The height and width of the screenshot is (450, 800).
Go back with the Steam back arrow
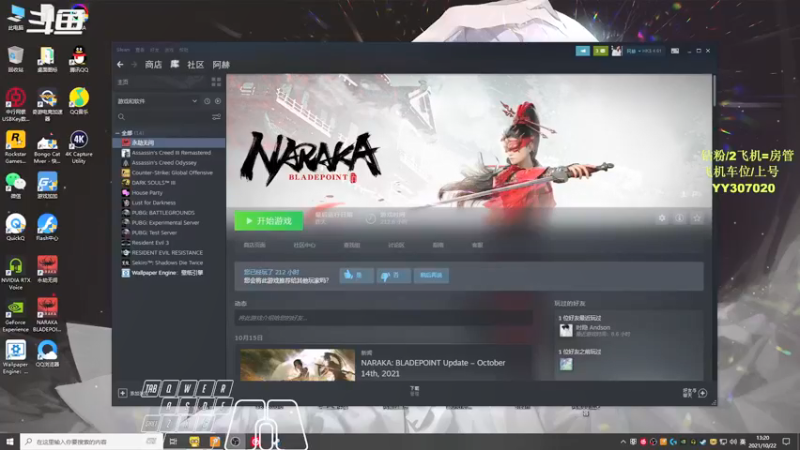pyautogui.click(x=120, y=65)
